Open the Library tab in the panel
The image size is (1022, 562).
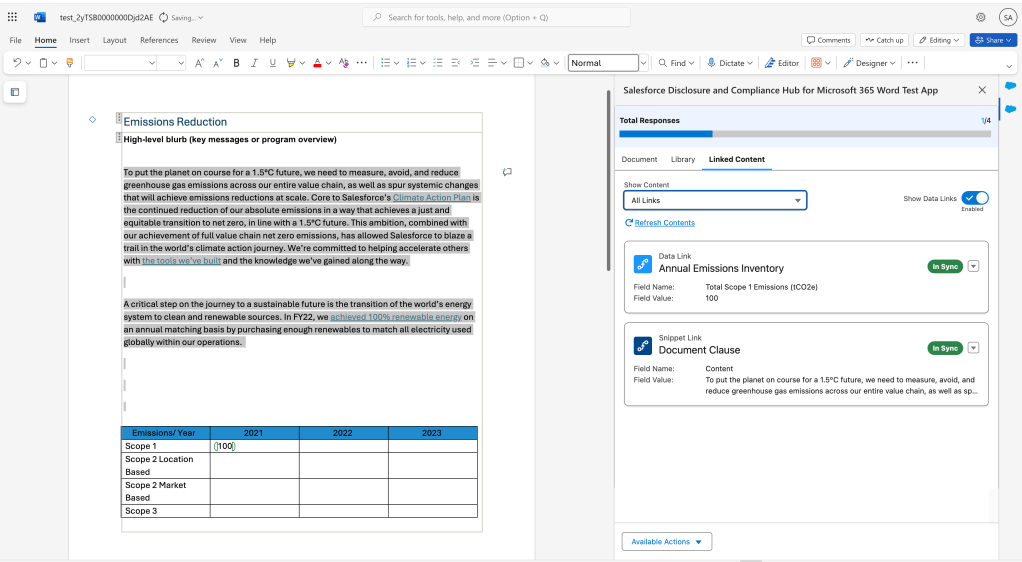tap(683, 159)
